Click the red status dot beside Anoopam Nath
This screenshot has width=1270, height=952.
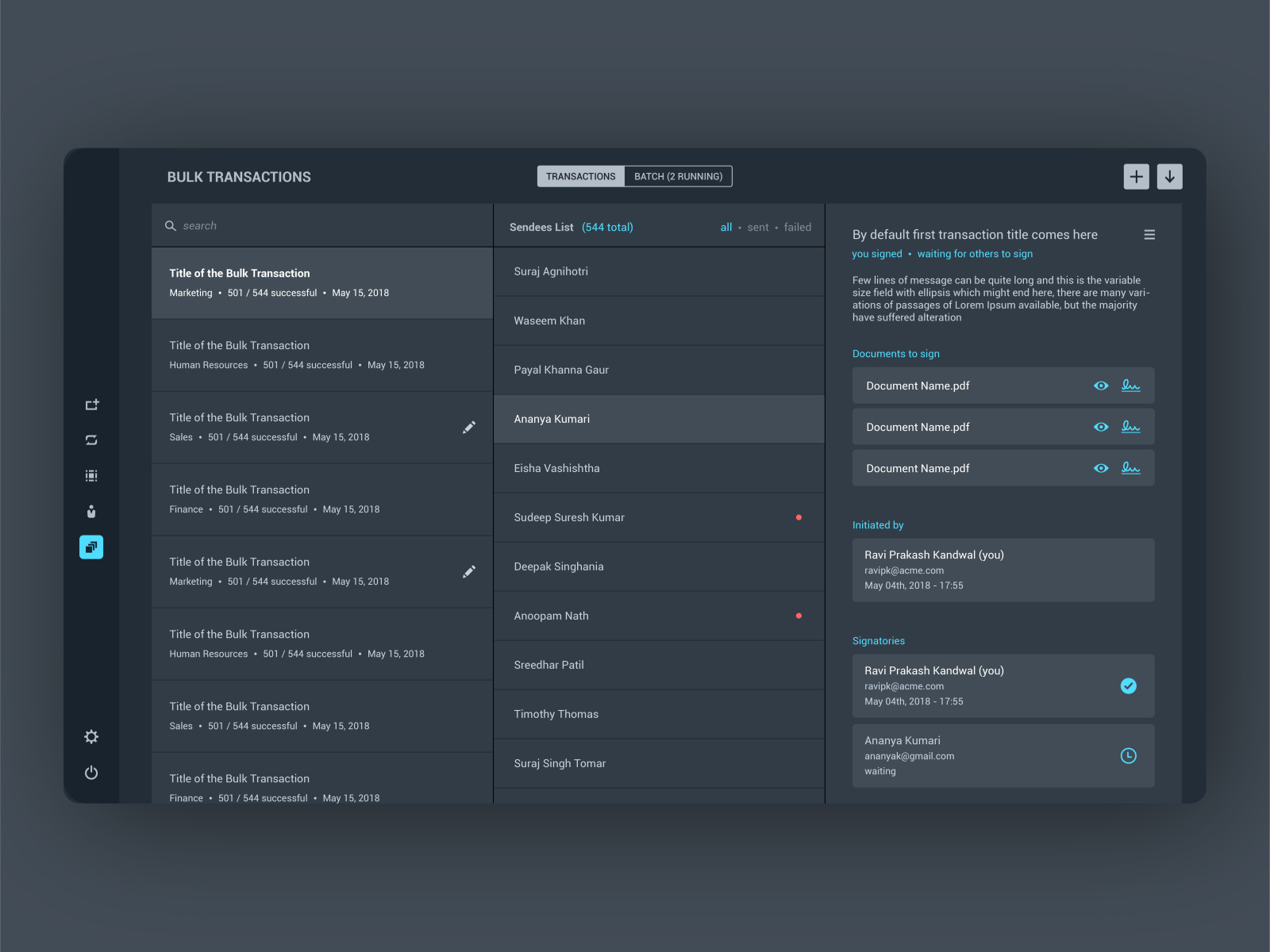coord(799,616)
